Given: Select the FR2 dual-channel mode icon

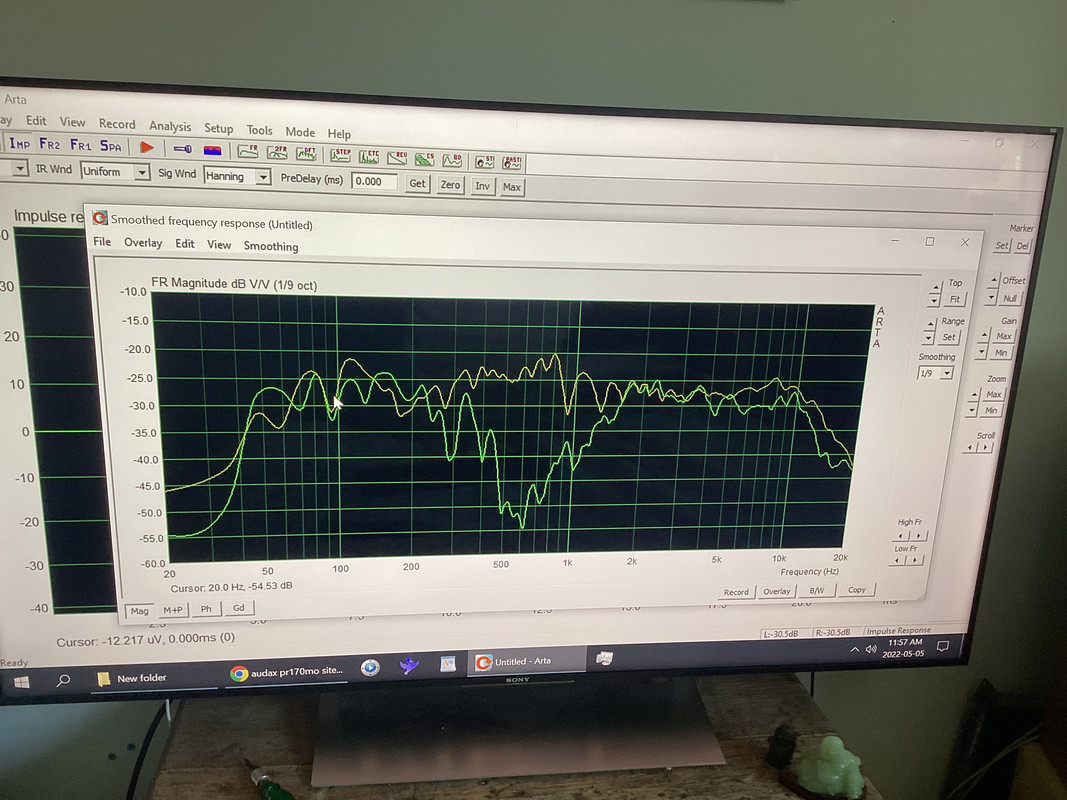Looking at the screenshot, I should click(50, 144).
